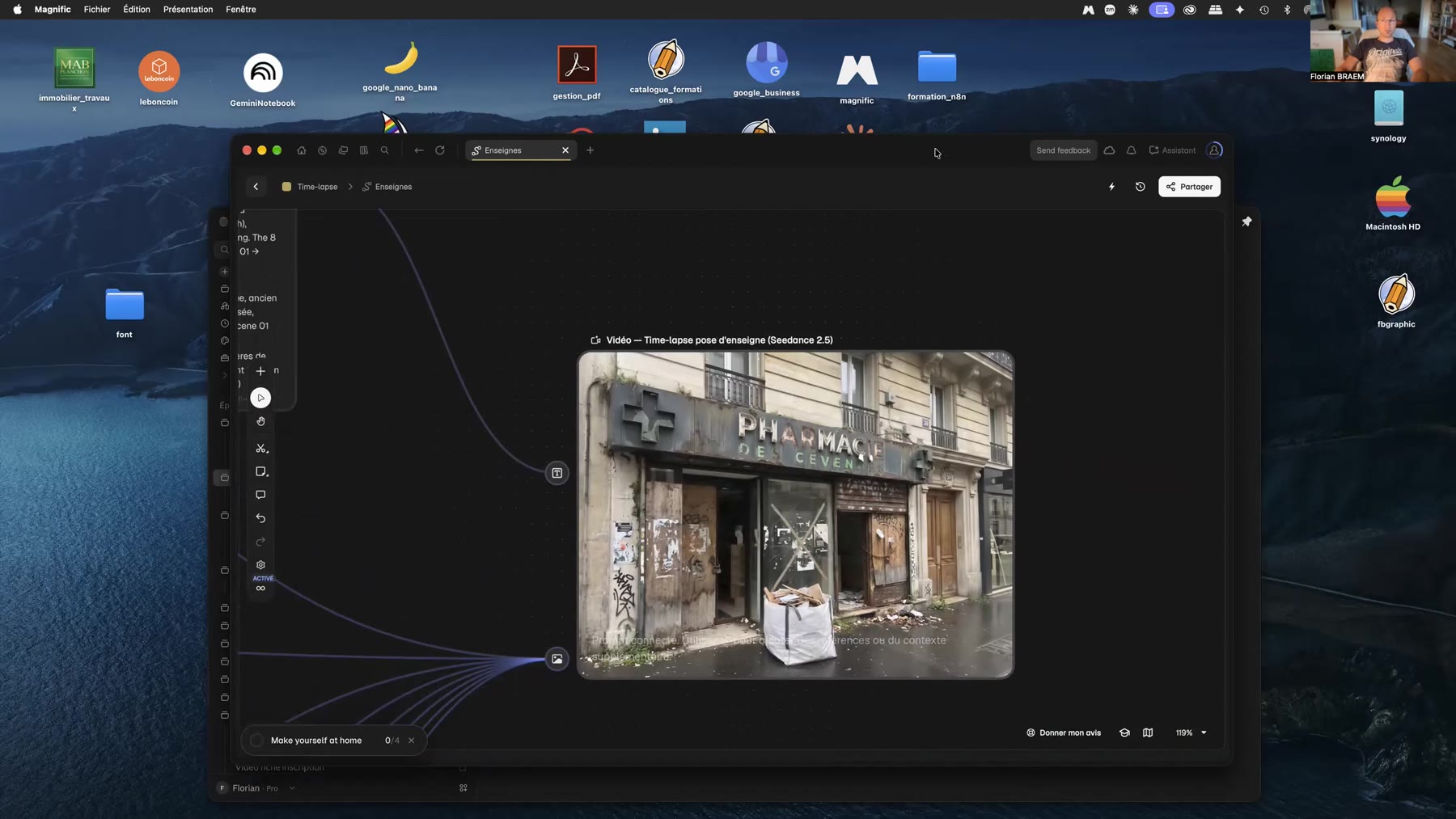Open the library books icon in toolbar

[x=364, y=150]
